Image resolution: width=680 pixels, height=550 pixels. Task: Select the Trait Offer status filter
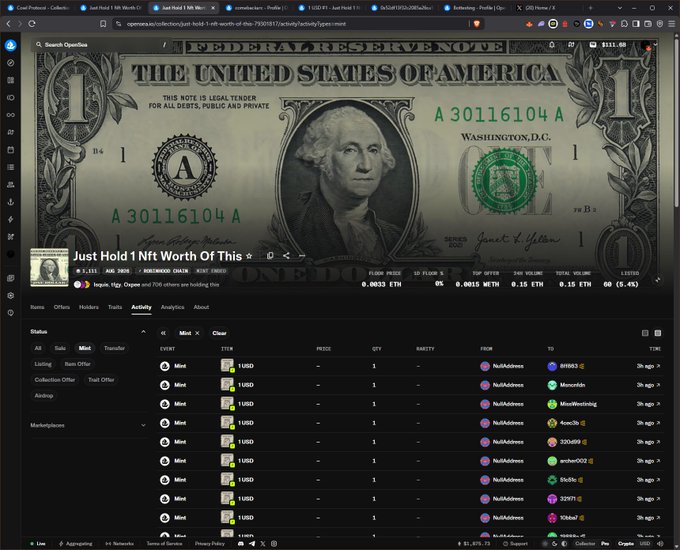101,380
